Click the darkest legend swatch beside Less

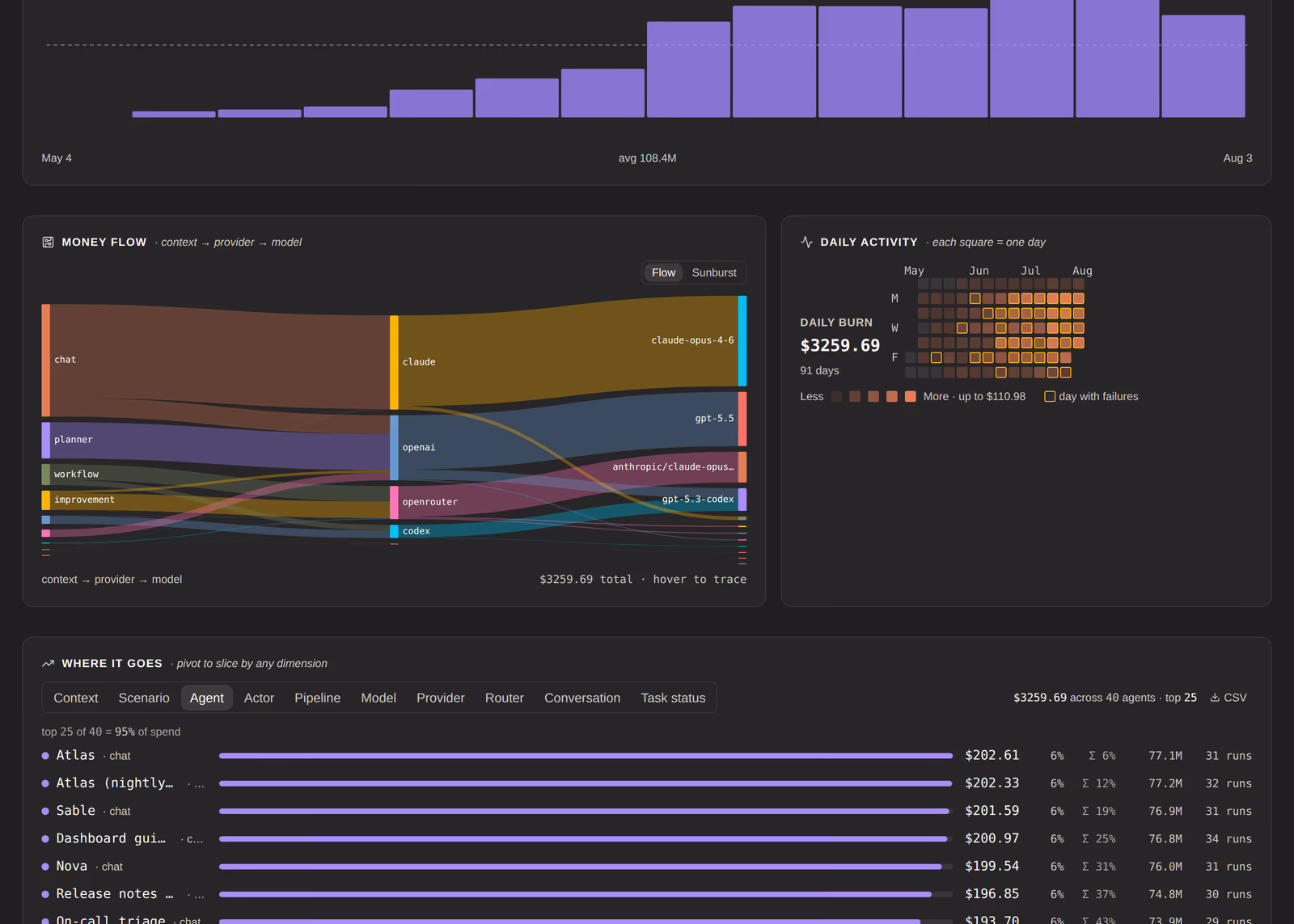coord(836,396)
